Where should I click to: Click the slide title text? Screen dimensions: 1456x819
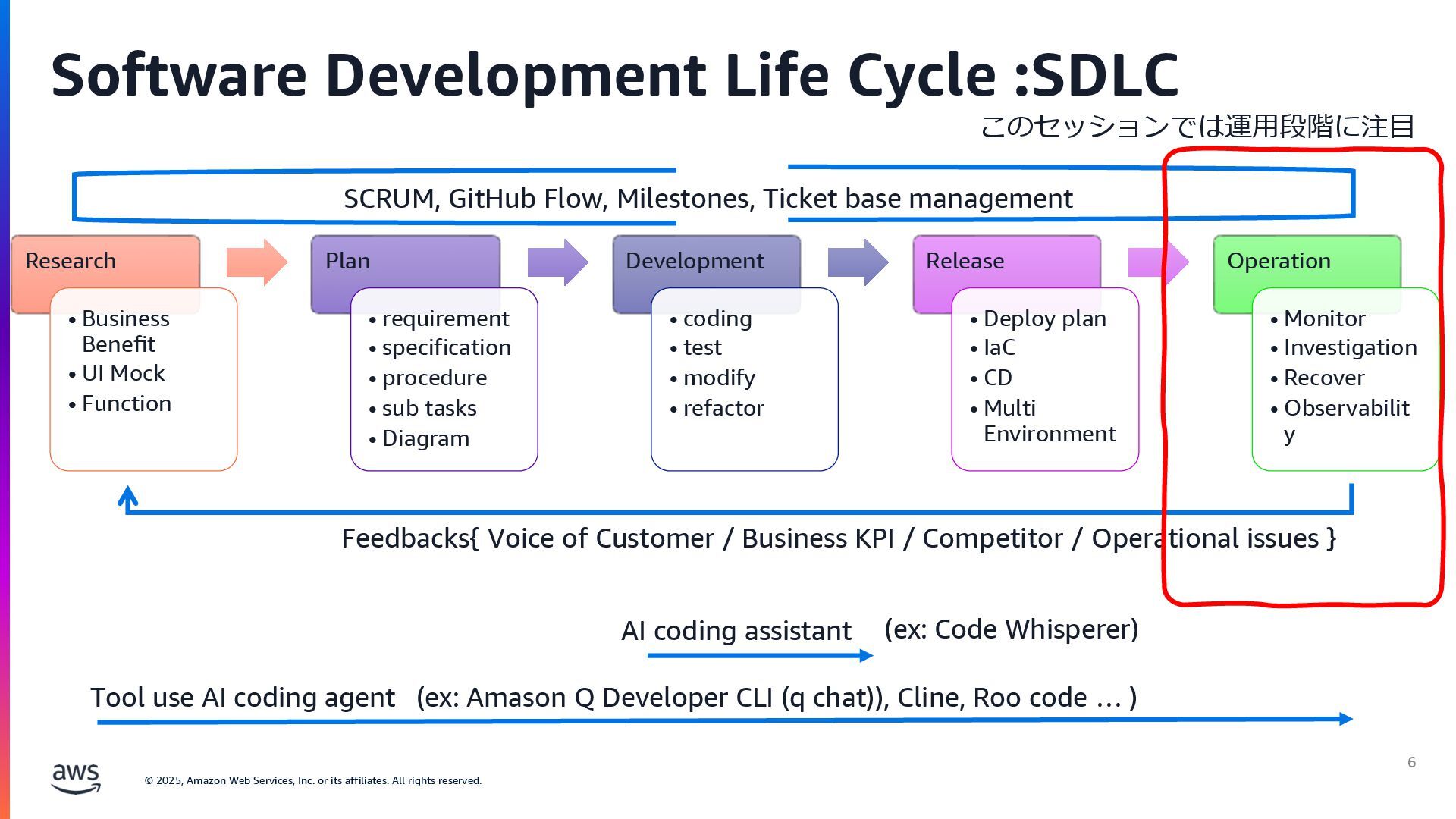pos(614,76)
